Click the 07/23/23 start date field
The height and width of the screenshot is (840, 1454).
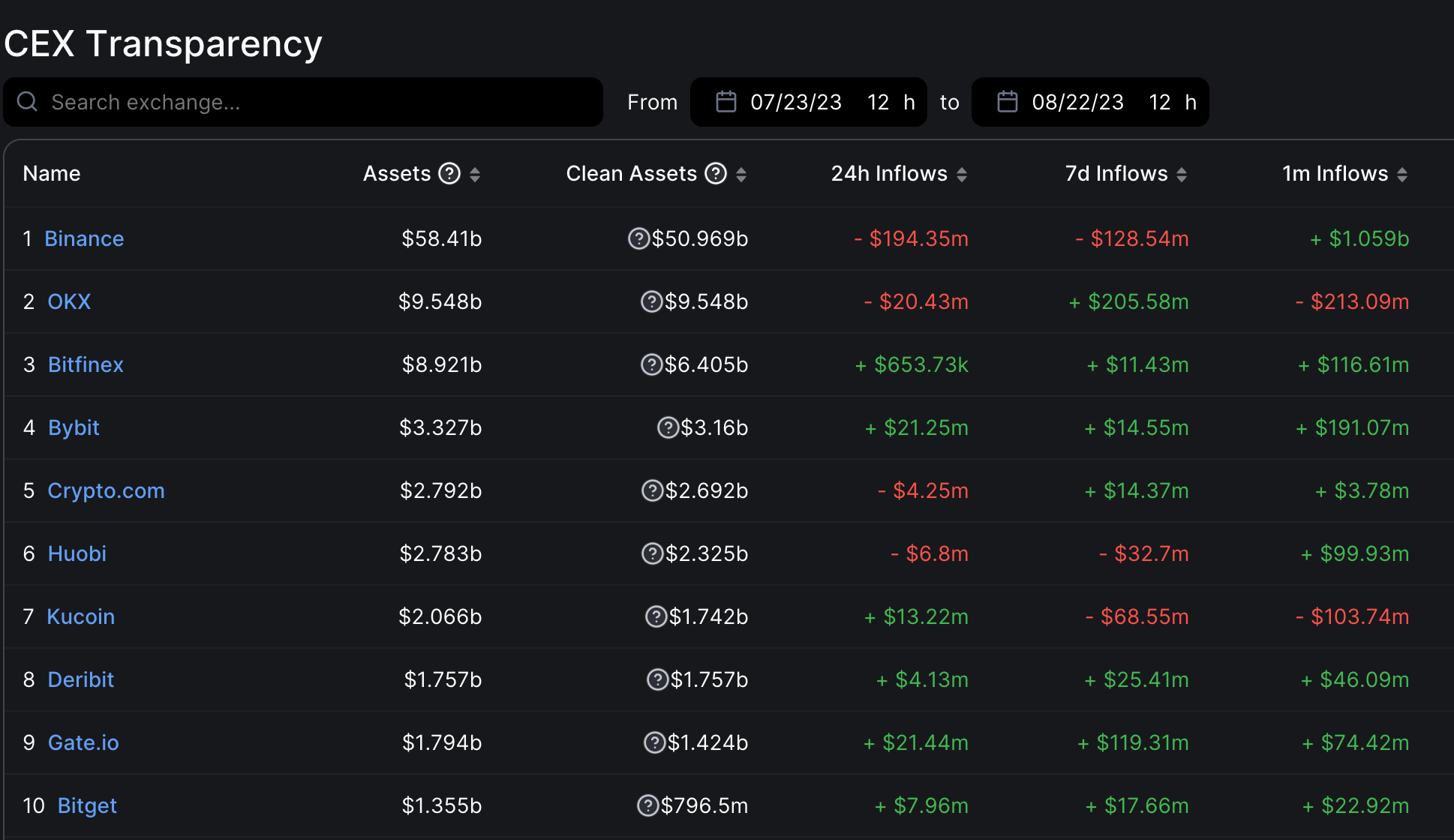point(795,102)
